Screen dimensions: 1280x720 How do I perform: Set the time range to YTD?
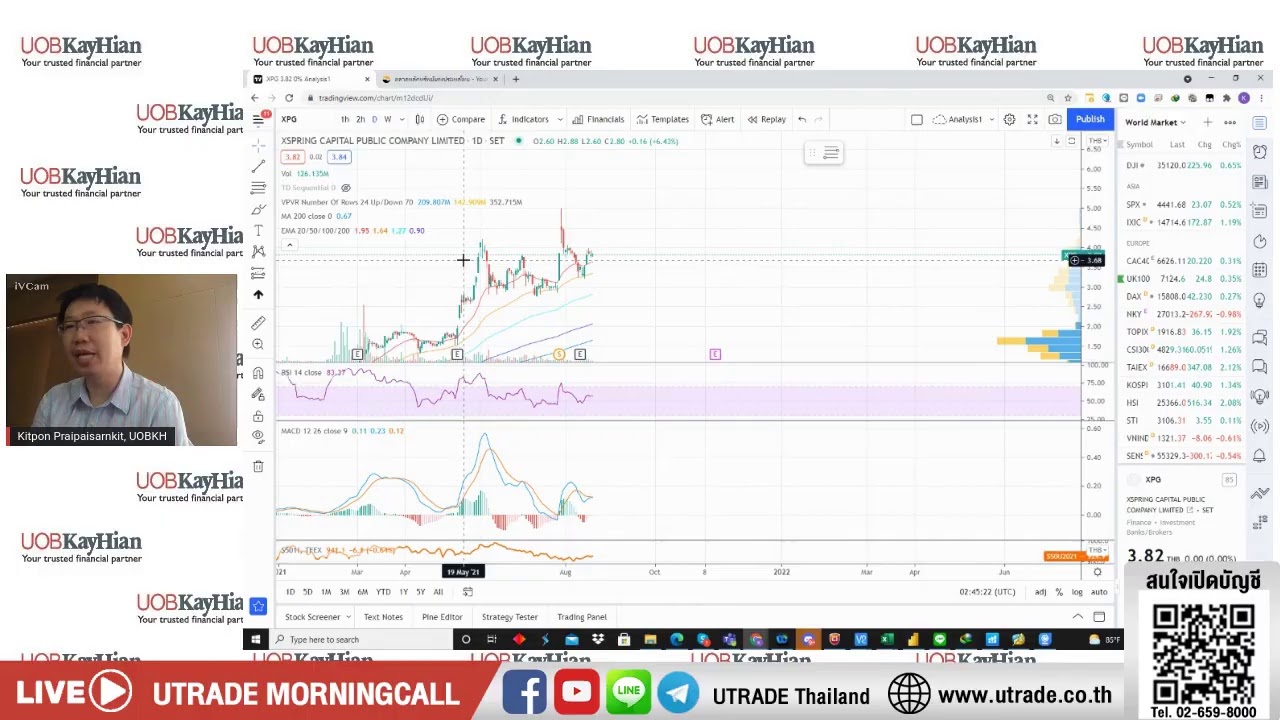point(383,592)
